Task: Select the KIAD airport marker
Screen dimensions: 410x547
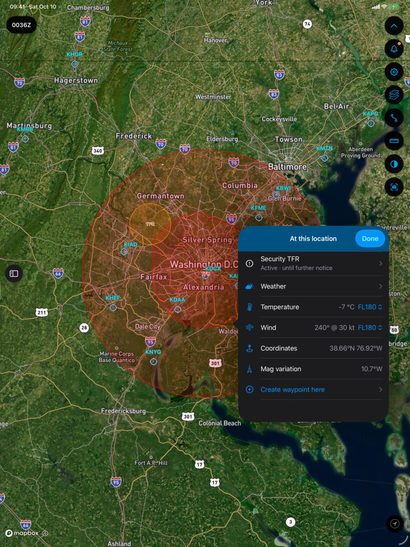Action: tap(124, 251)
